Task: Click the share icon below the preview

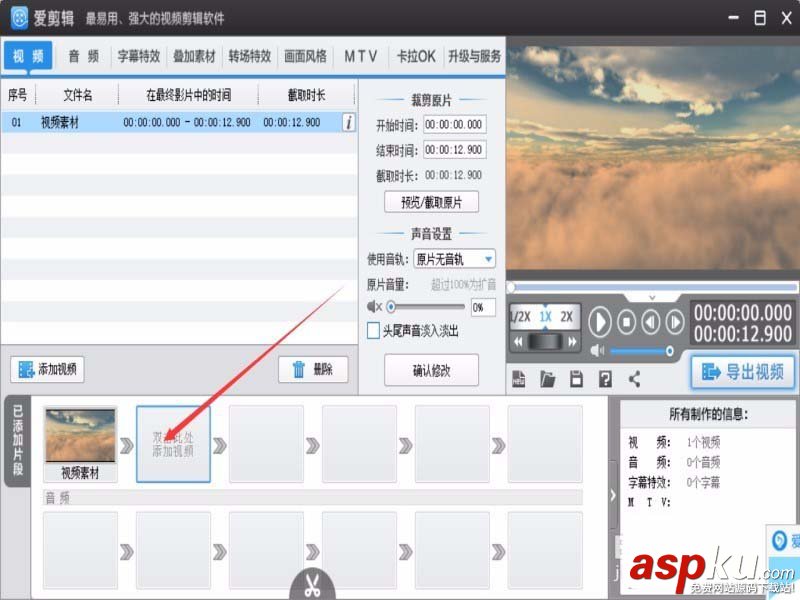Action: click(x=633, y=378)
